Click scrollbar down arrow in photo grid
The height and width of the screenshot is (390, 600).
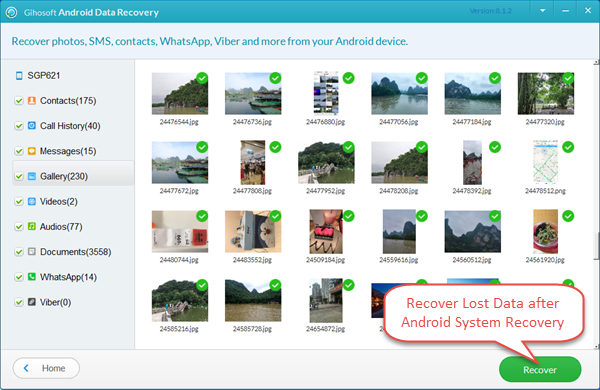[x=597, y=347]
